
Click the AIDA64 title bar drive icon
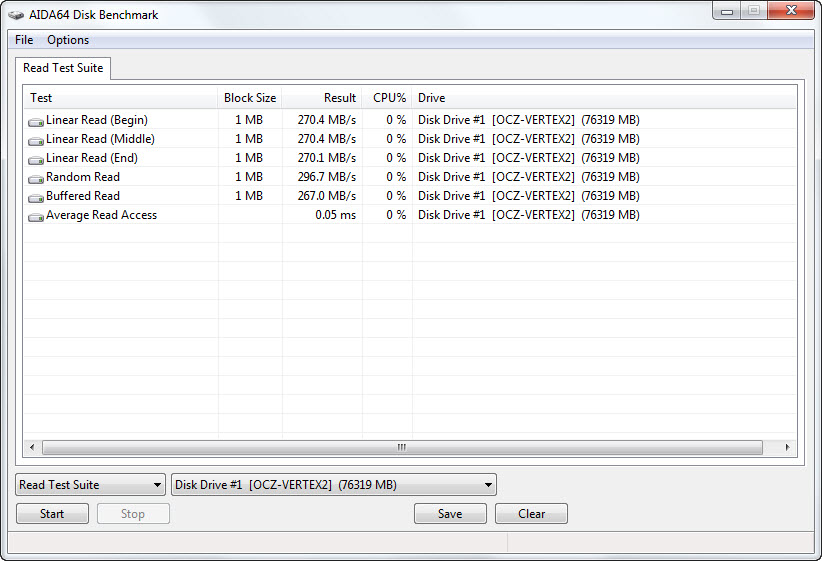pyautogui.click(x=16, y=15)
